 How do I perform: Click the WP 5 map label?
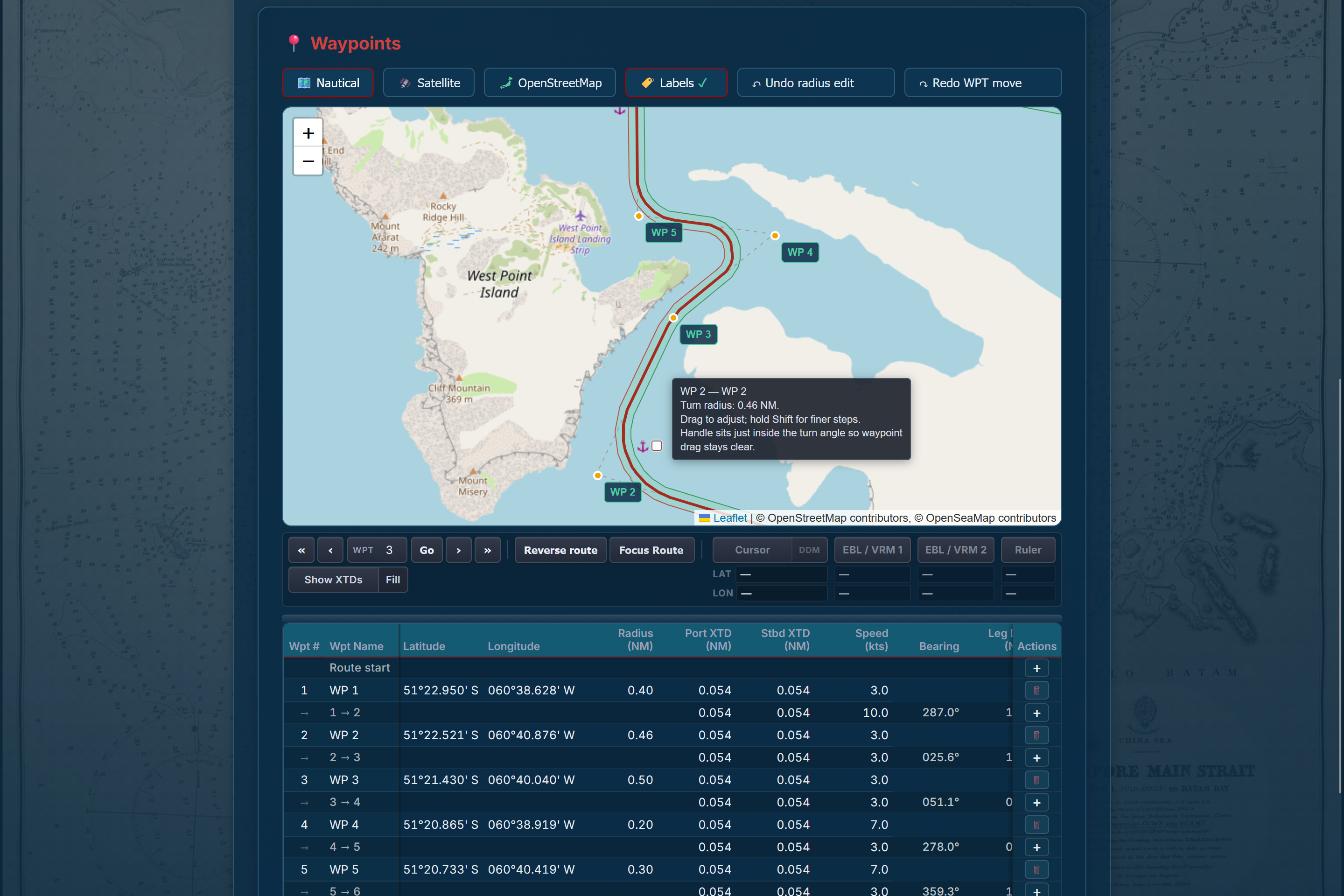click(664, 232)
